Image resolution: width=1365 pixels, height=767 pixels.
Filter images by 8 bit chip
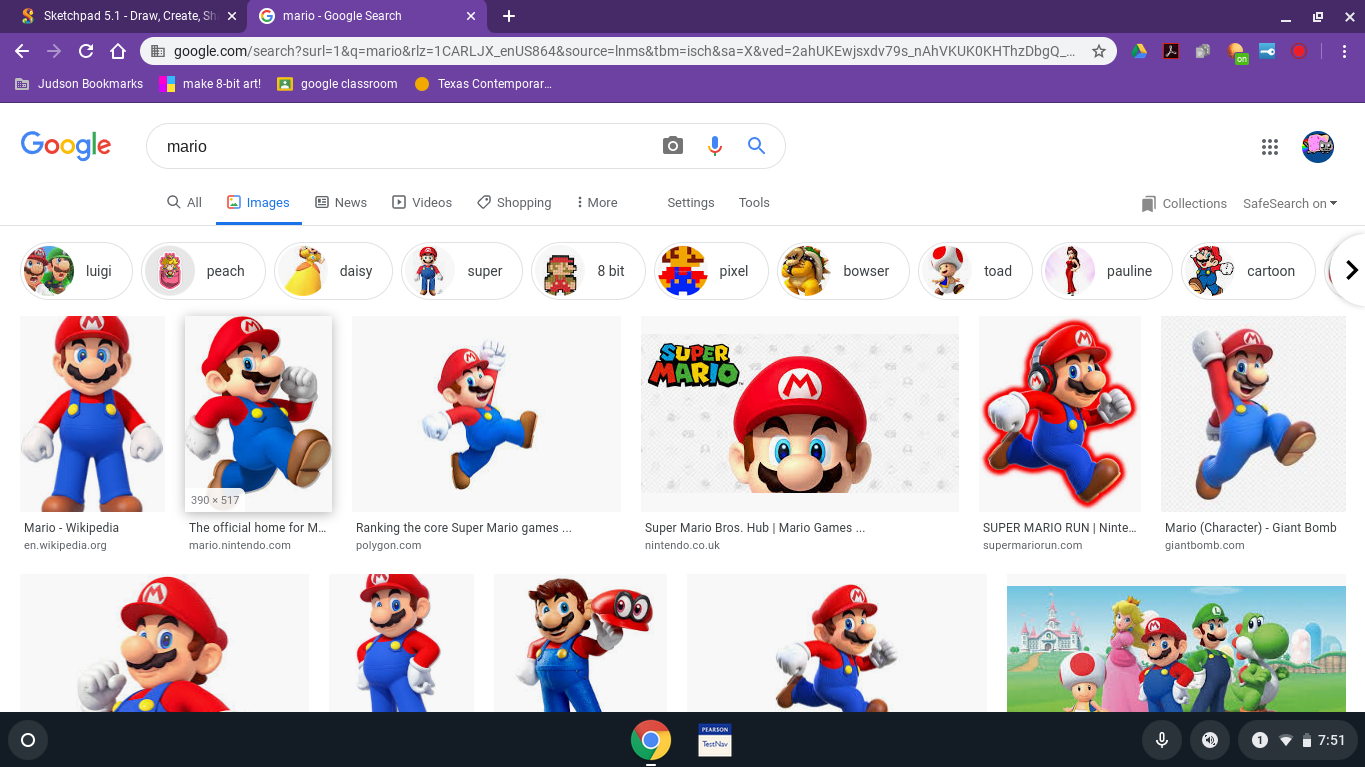pos(588,271)
